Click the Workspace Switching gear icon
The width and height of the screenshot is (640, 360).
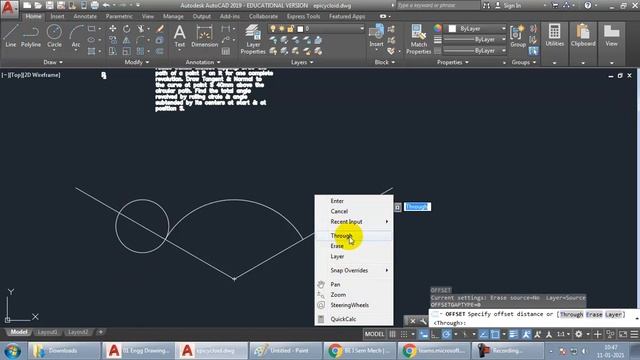[579, 334]
